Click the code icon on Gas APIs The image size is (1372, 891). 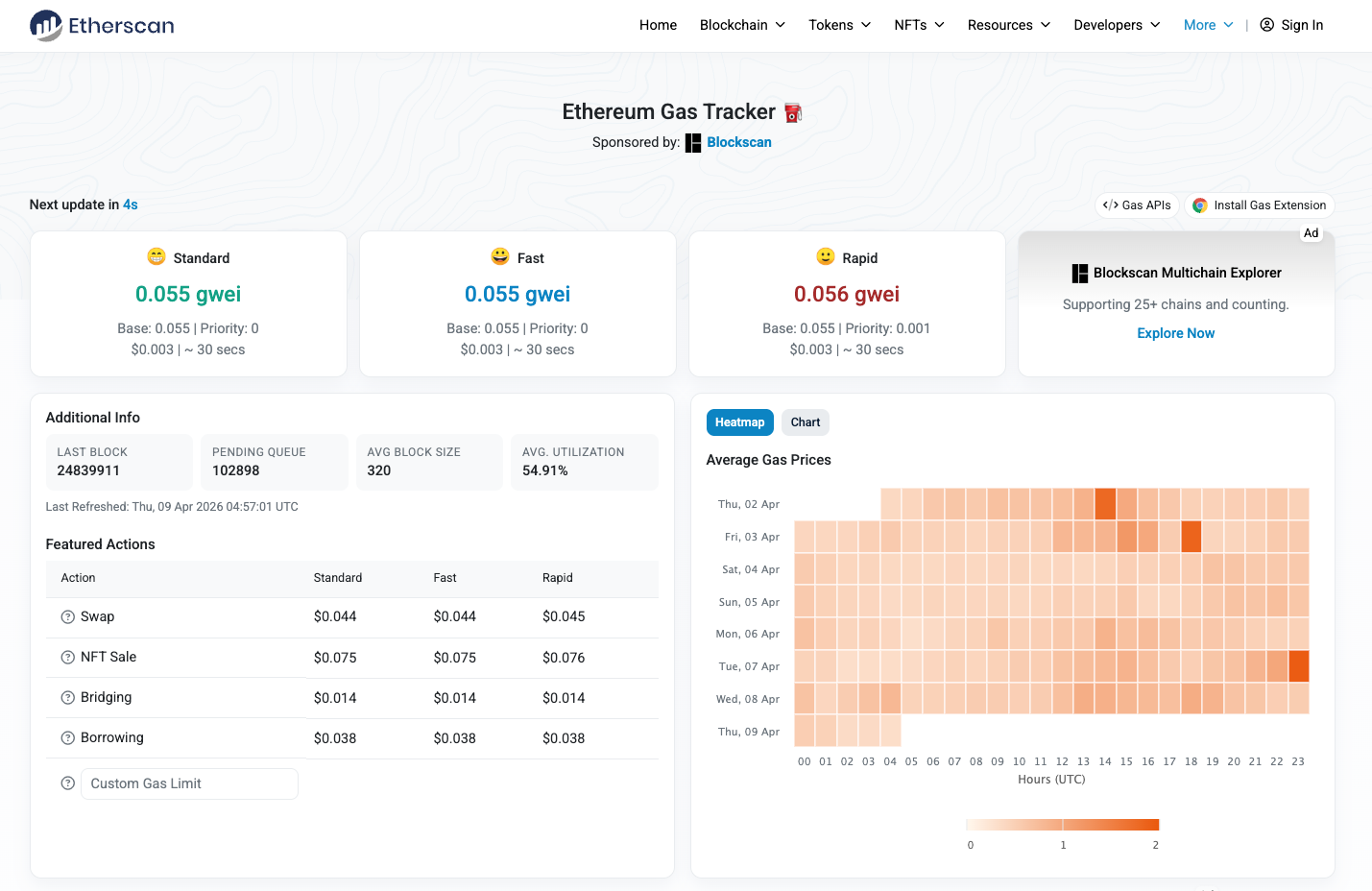click(1111, 205)
